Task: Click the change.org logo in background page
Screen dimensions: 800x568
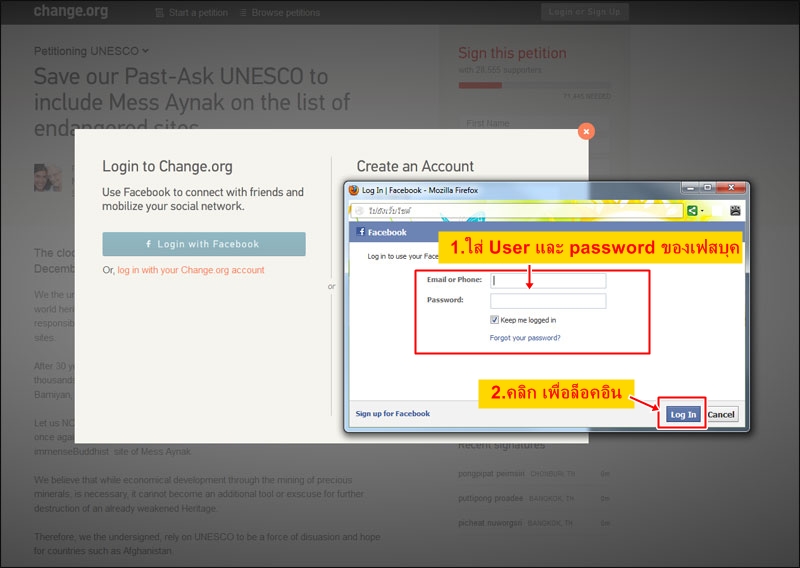Action: tap(70, 11)
